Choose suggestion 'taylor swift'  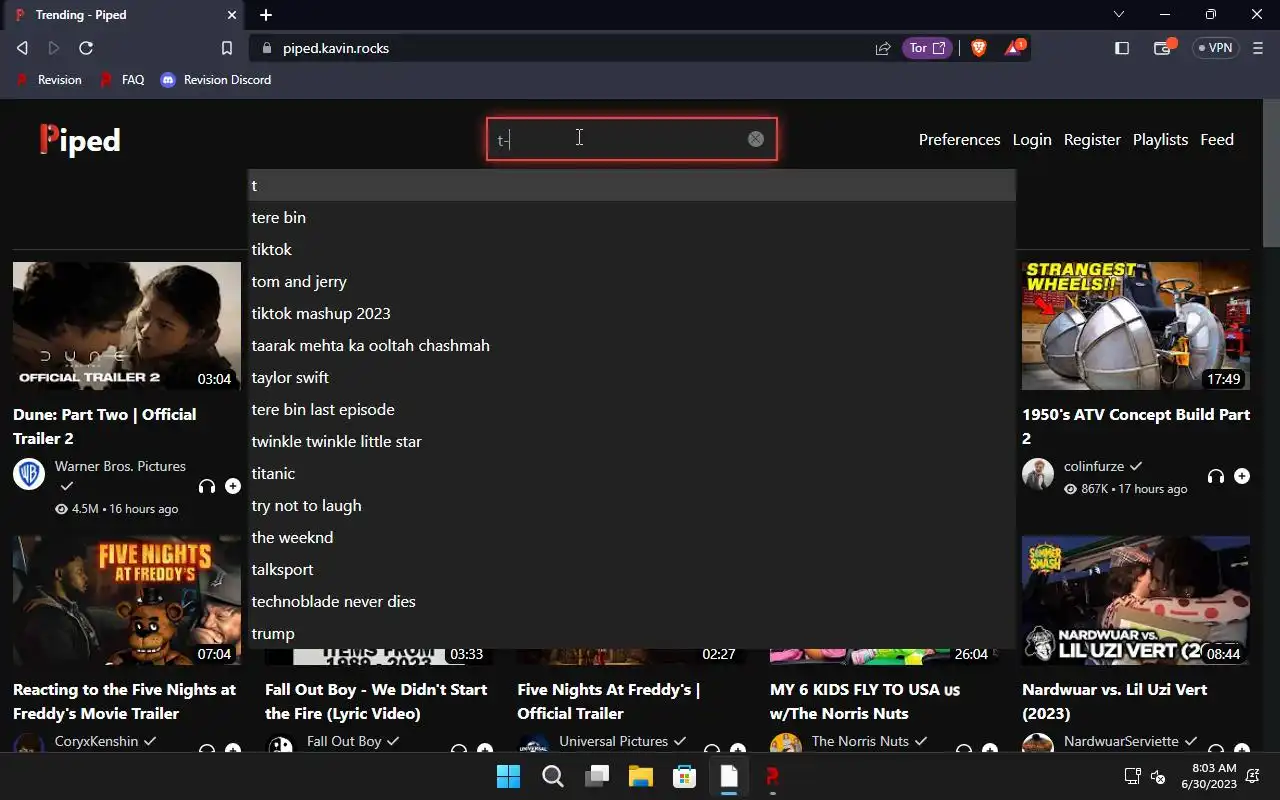click(x=632, y=377)
